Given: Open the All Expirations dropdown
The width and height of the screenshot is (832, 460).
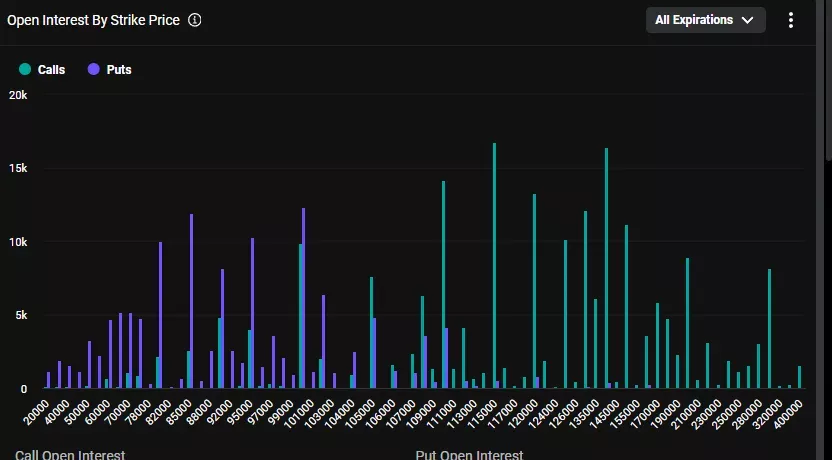Looking at the screenshot, I should tap(704, 20).
